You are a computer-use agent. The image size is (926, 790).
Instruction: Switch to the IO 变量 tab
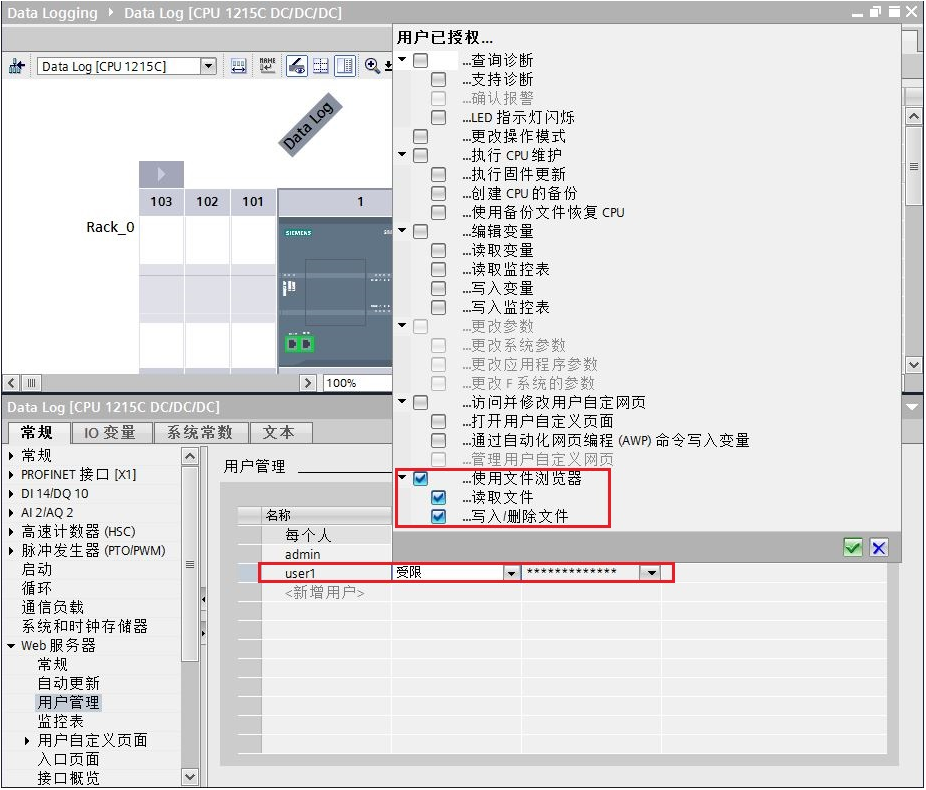(x=110, y=433)
